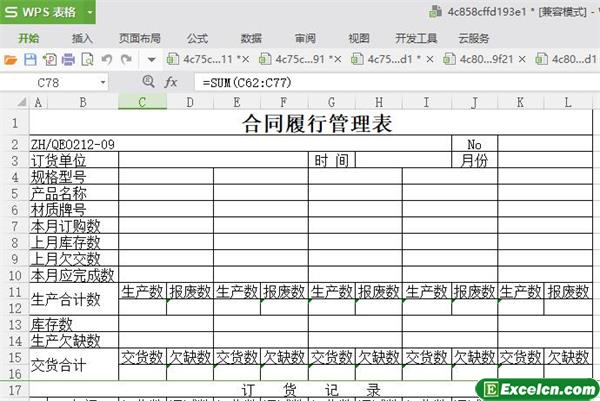
Task: Switch to the 页面布局 tab
Action: click(140, 38)
